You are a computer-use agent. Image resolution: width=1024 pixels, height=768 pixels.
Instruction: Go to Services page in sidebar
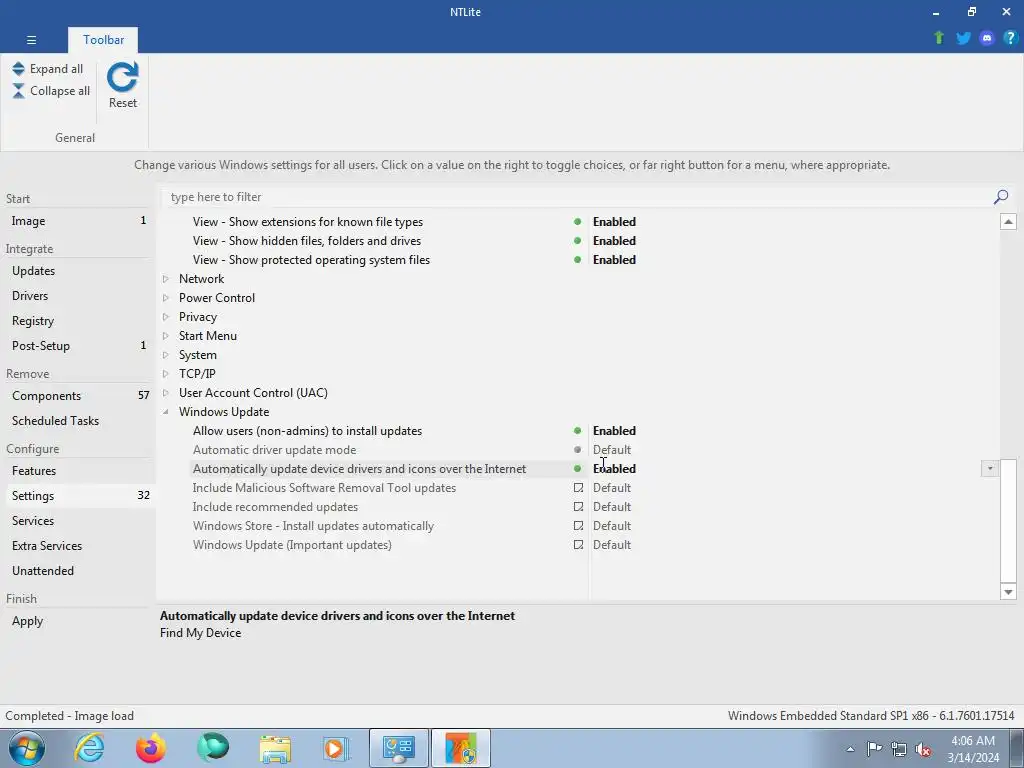78,520
